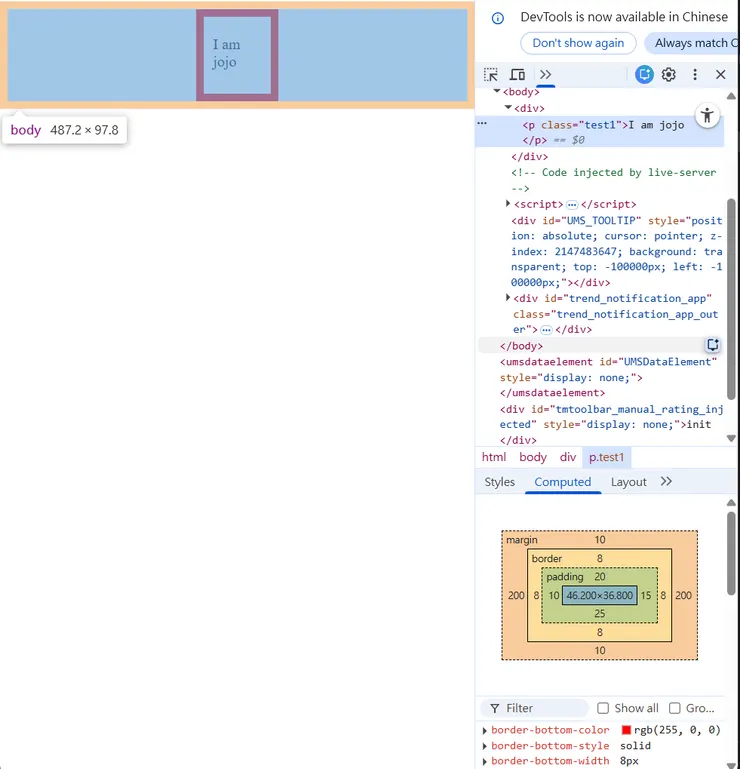Click the padding top value 20
Screen dimensions: 740x769
point(600,576)
